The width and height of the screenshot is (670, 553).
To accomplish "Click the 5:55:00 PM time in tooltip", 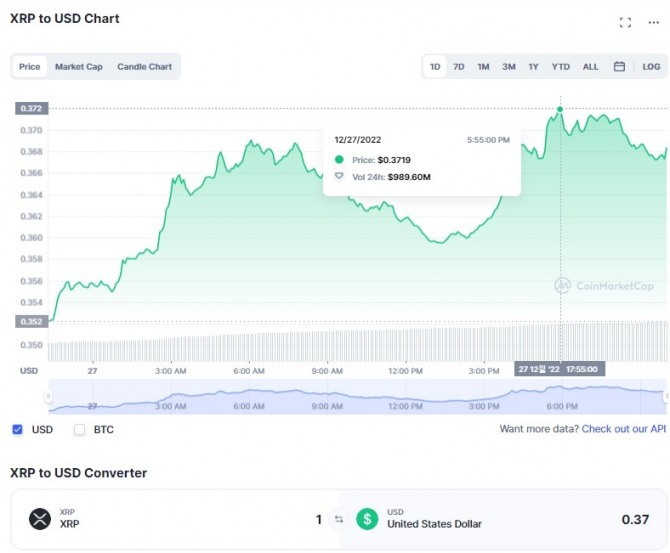I will click(488, 140).
